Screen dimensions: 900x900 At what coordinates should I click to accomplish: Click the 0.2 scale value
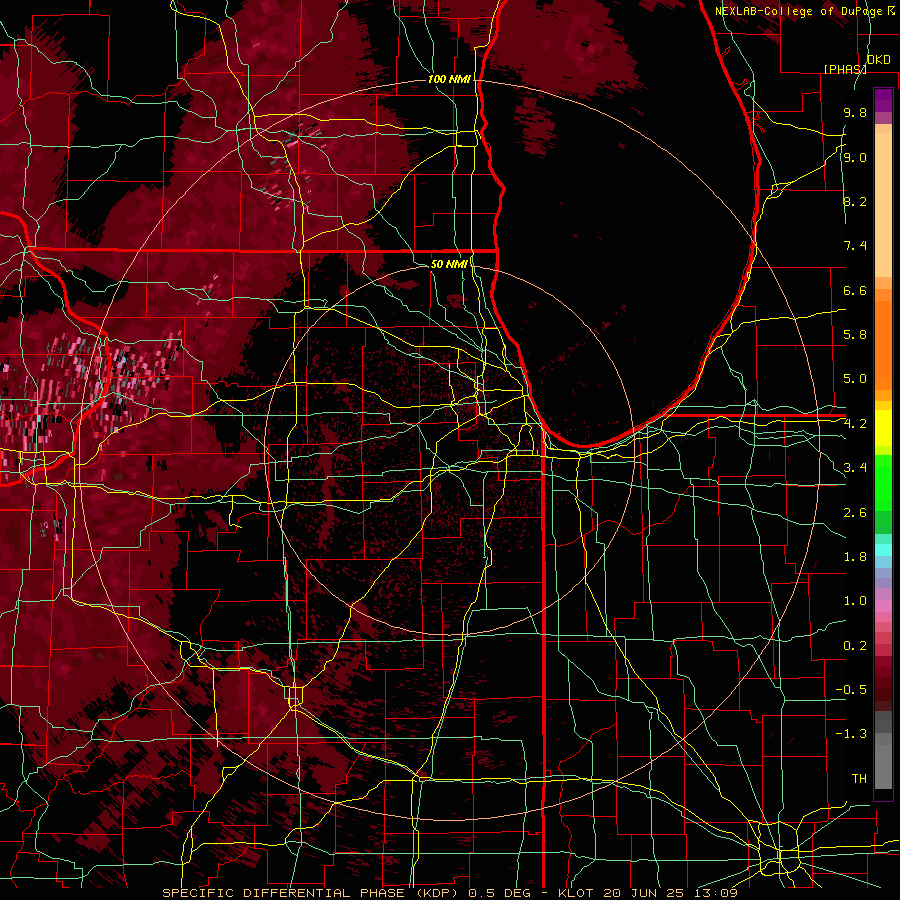pyautogui.click(x=855, y=646)
